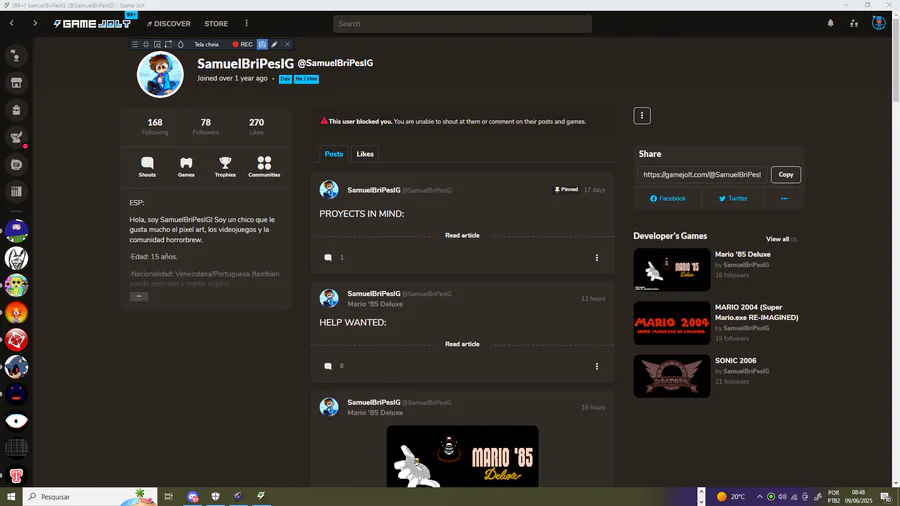Start recording with the REC button
This screenshot has width=900, height=506.
click(242, 44)
